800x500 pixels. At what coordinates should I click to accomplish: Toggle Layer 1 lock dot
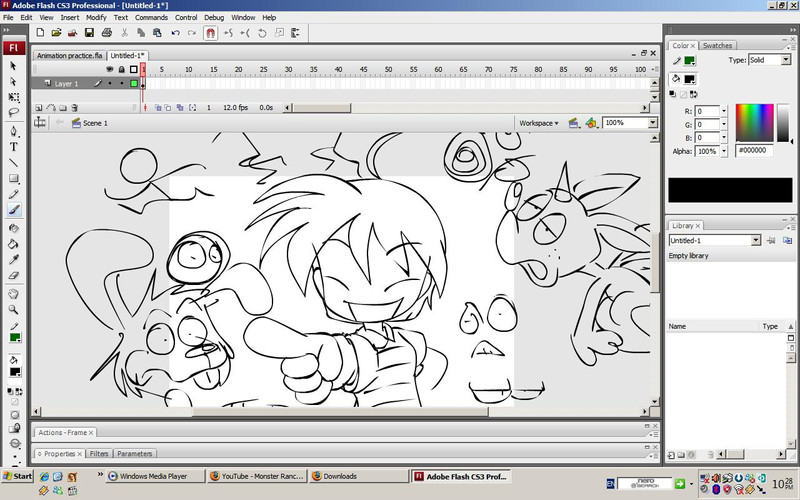click(121, 83)
